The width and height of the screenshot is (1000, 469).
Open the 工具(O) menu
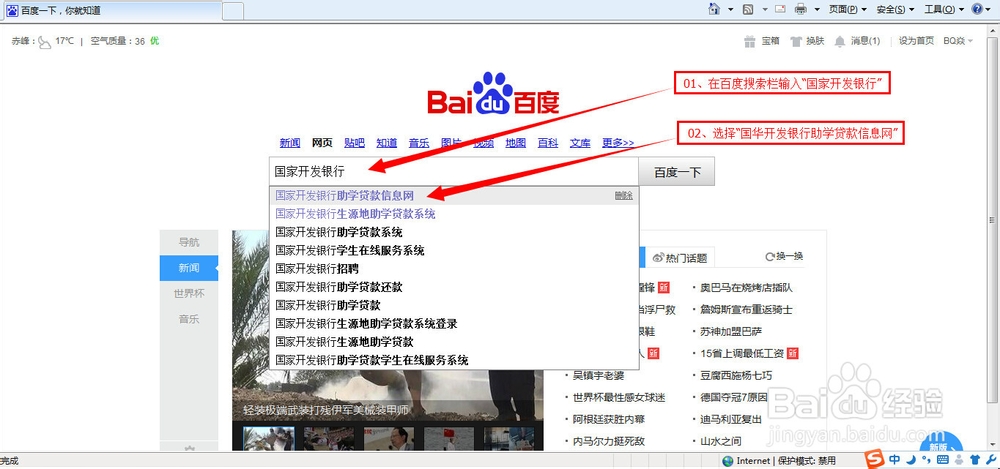tap(944, 9)
